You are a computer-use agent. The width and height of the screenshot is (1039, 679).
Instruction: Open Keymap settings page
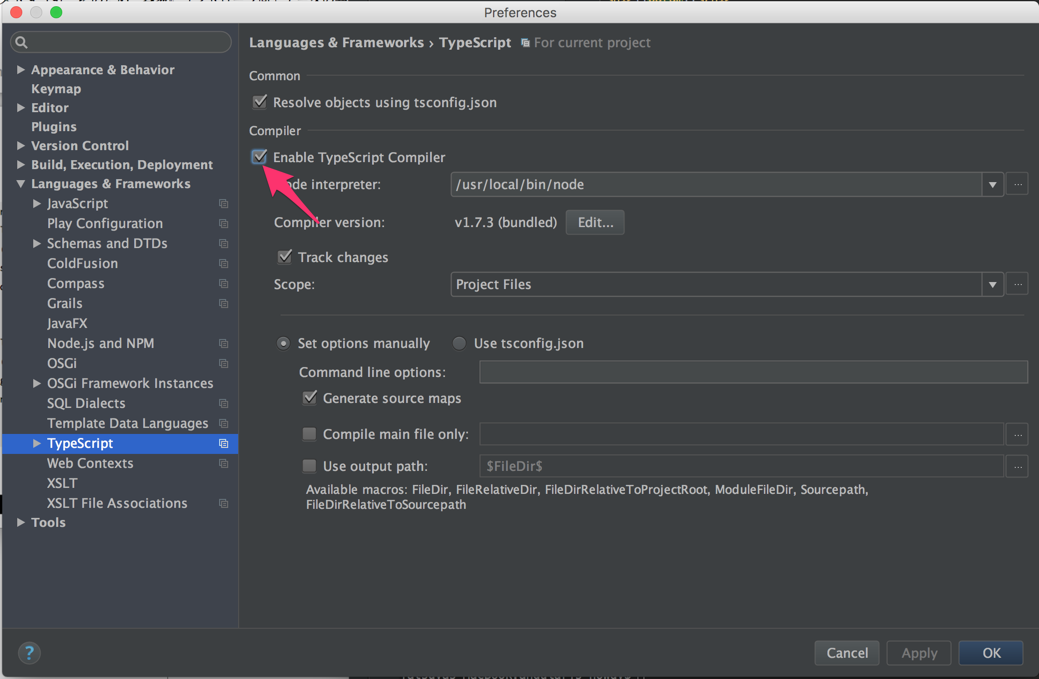(56, 89)
